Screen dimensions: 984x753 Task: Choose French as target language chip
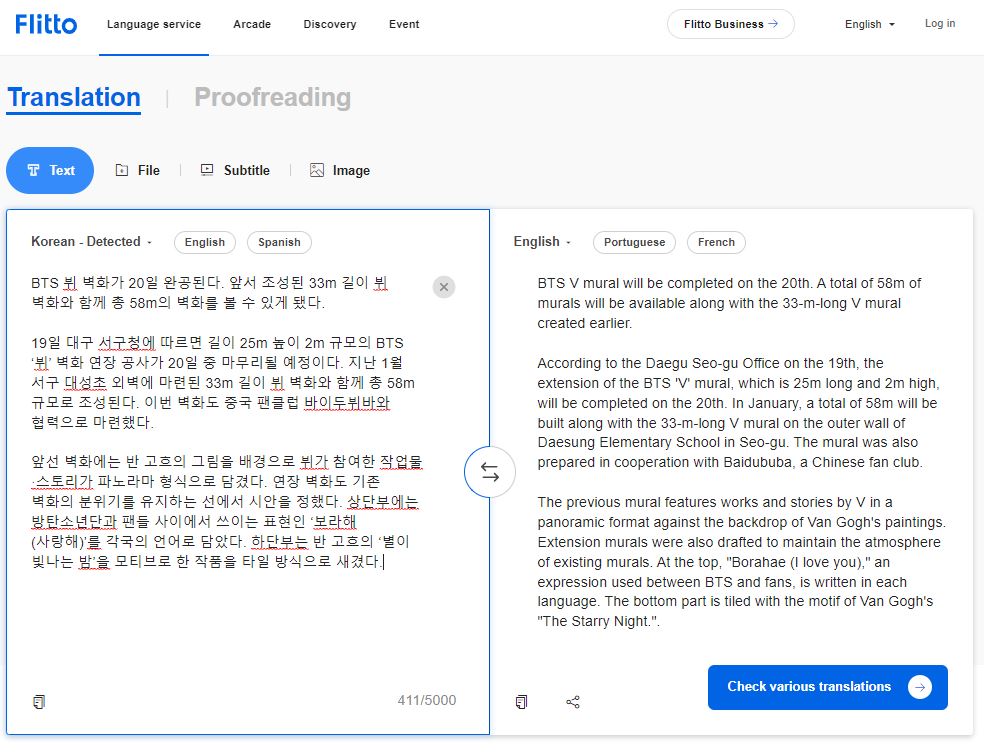click(x=716, y=242)
